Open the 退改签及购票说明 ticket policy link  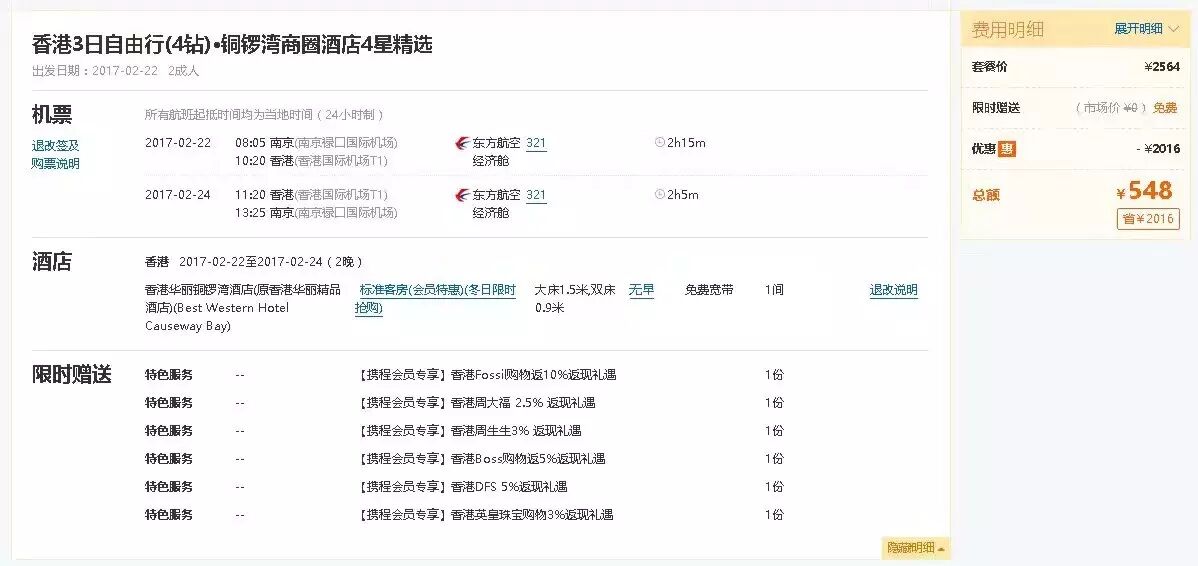(55, 154)
